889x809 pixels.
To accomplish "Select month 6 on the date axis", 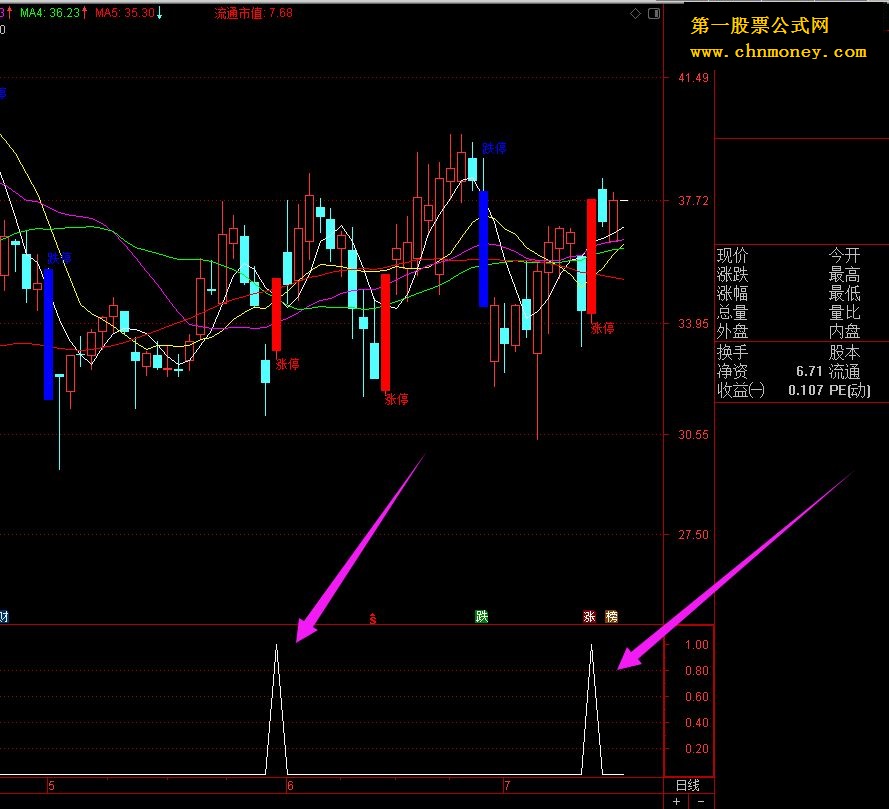I will 290,786.
